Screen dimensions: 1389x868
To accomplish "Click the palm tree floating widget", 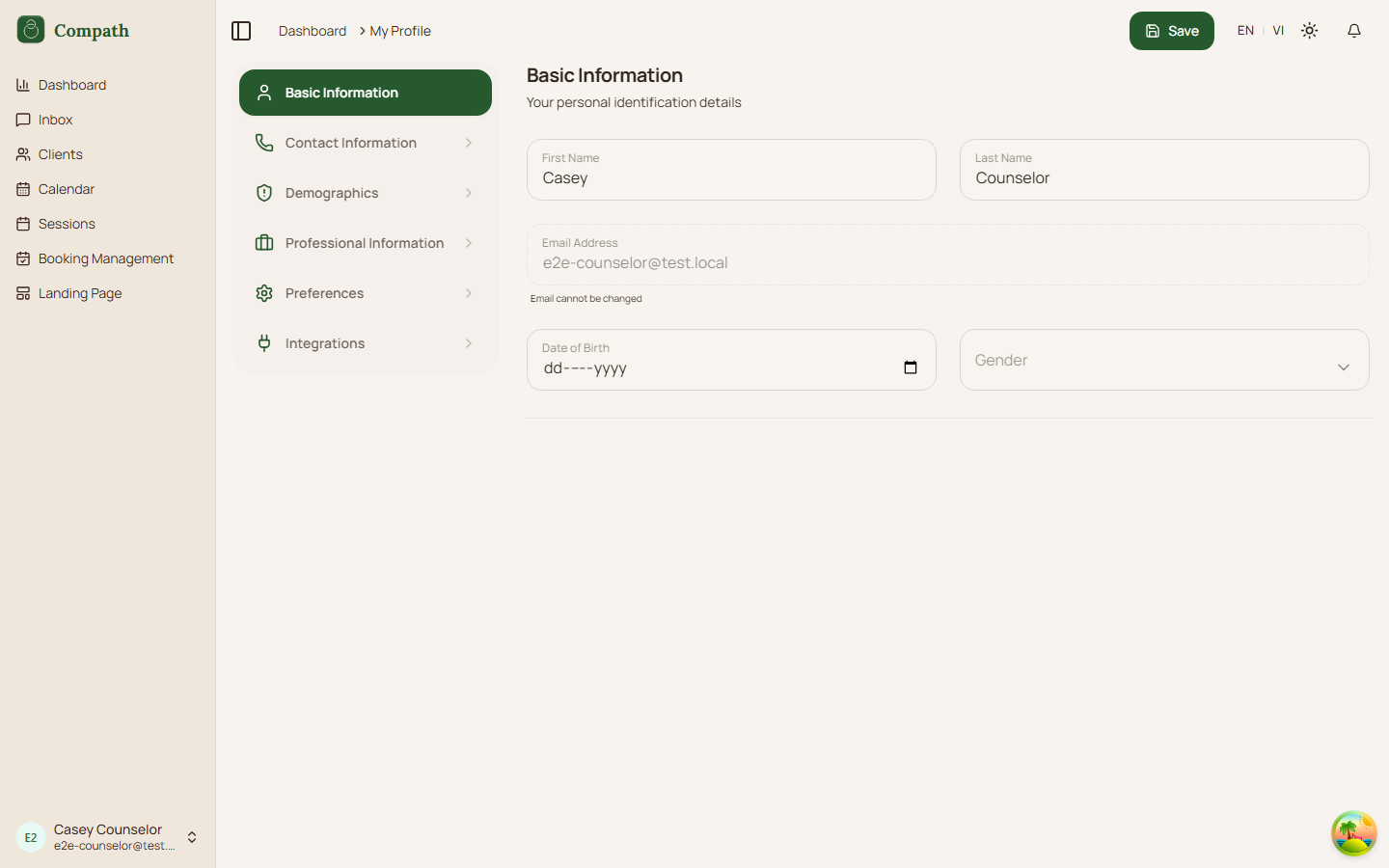I will point(1353,833).
